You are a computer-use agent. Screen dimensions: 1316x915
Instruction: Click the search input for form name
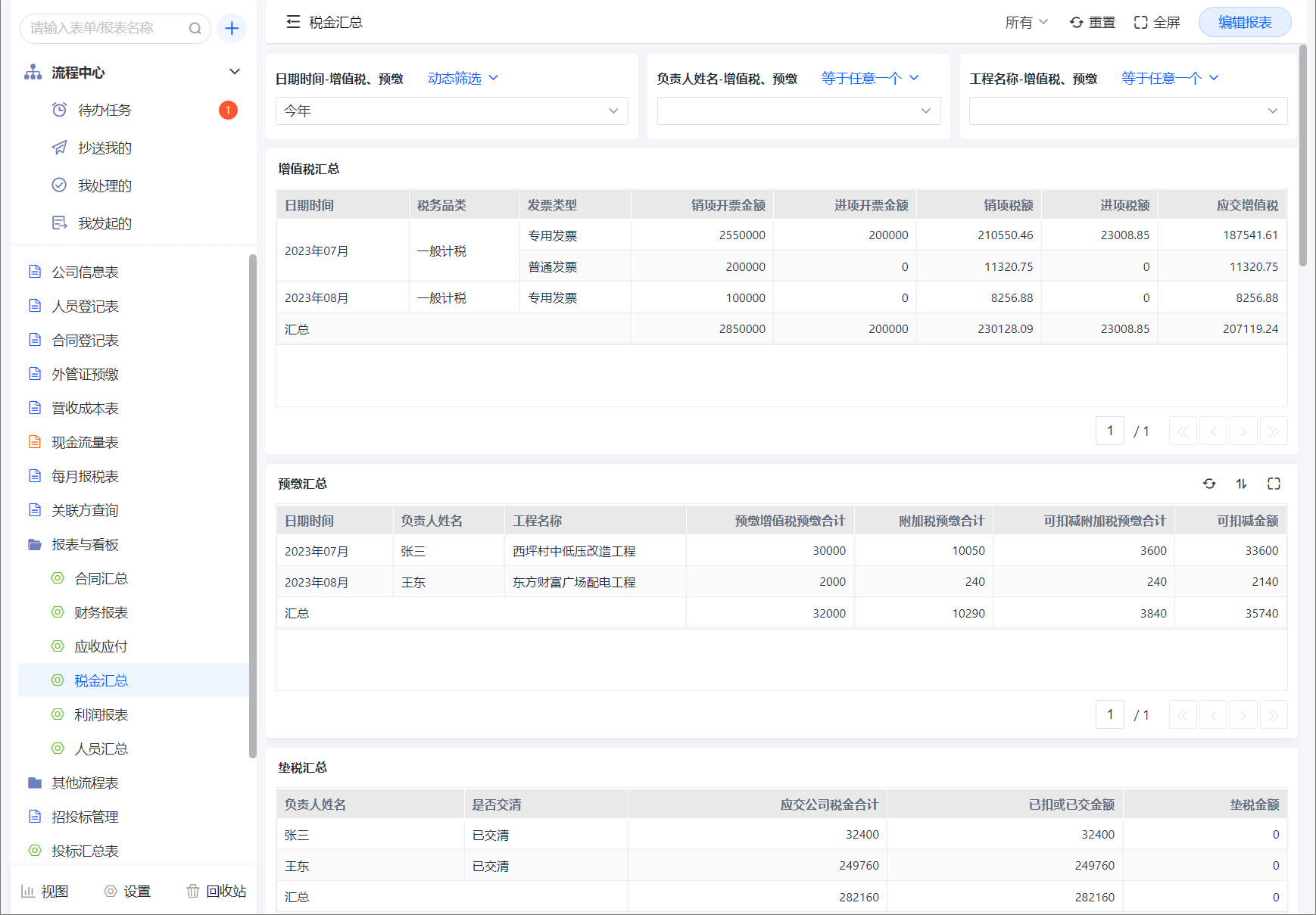(106, 29)
